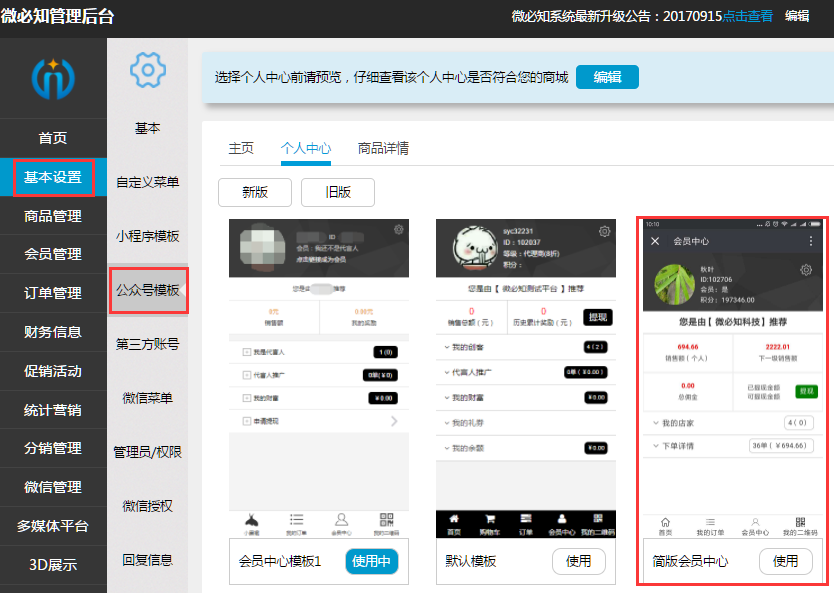Expand 我的创客 section in 默认模板

[x=467, y=347]
